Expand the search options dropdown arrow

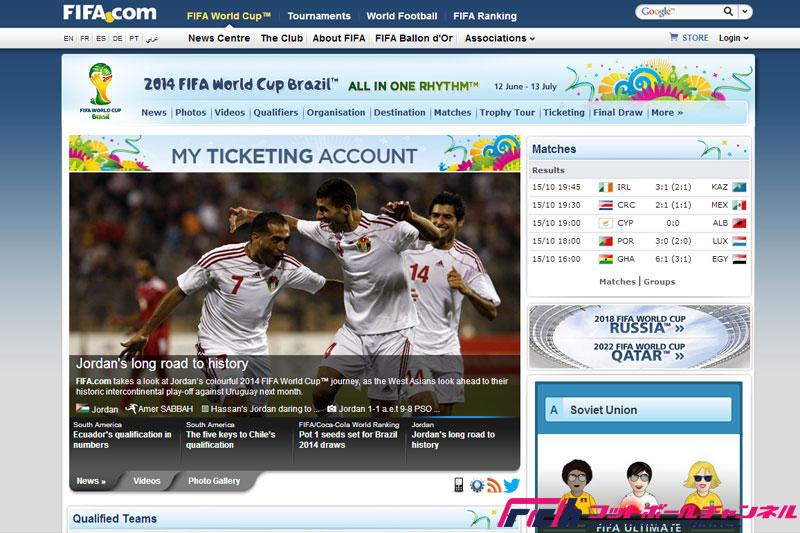(745, 12)
